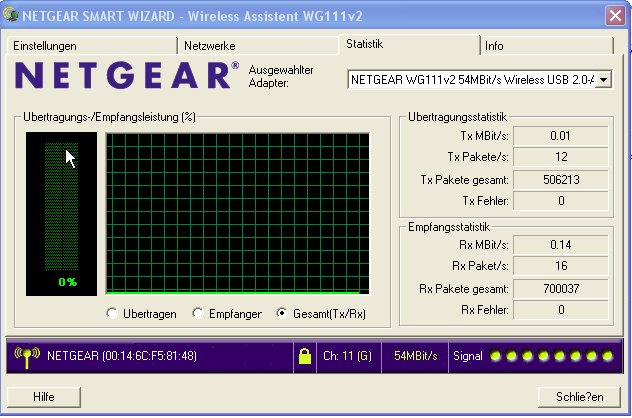Click the Rx MBit/s value 0.14
Screen dimensions: 632x418
pyautogui.click(x=560, y=245)
